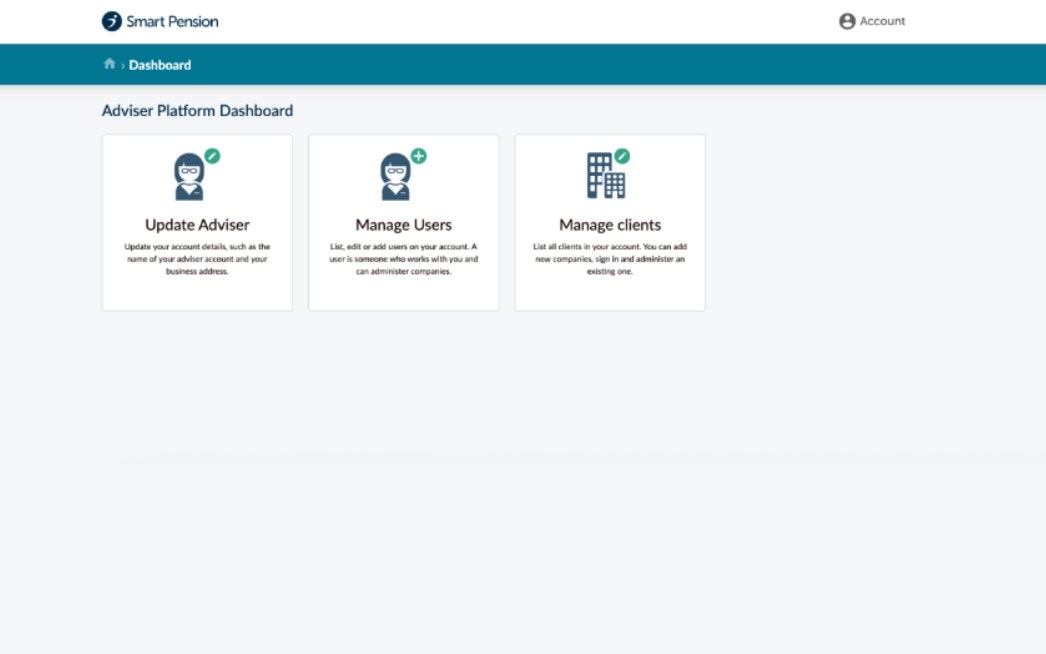Click the Update Adviser person icon
This screenshot has height=654, width=1046.
(x=189, y=177)
